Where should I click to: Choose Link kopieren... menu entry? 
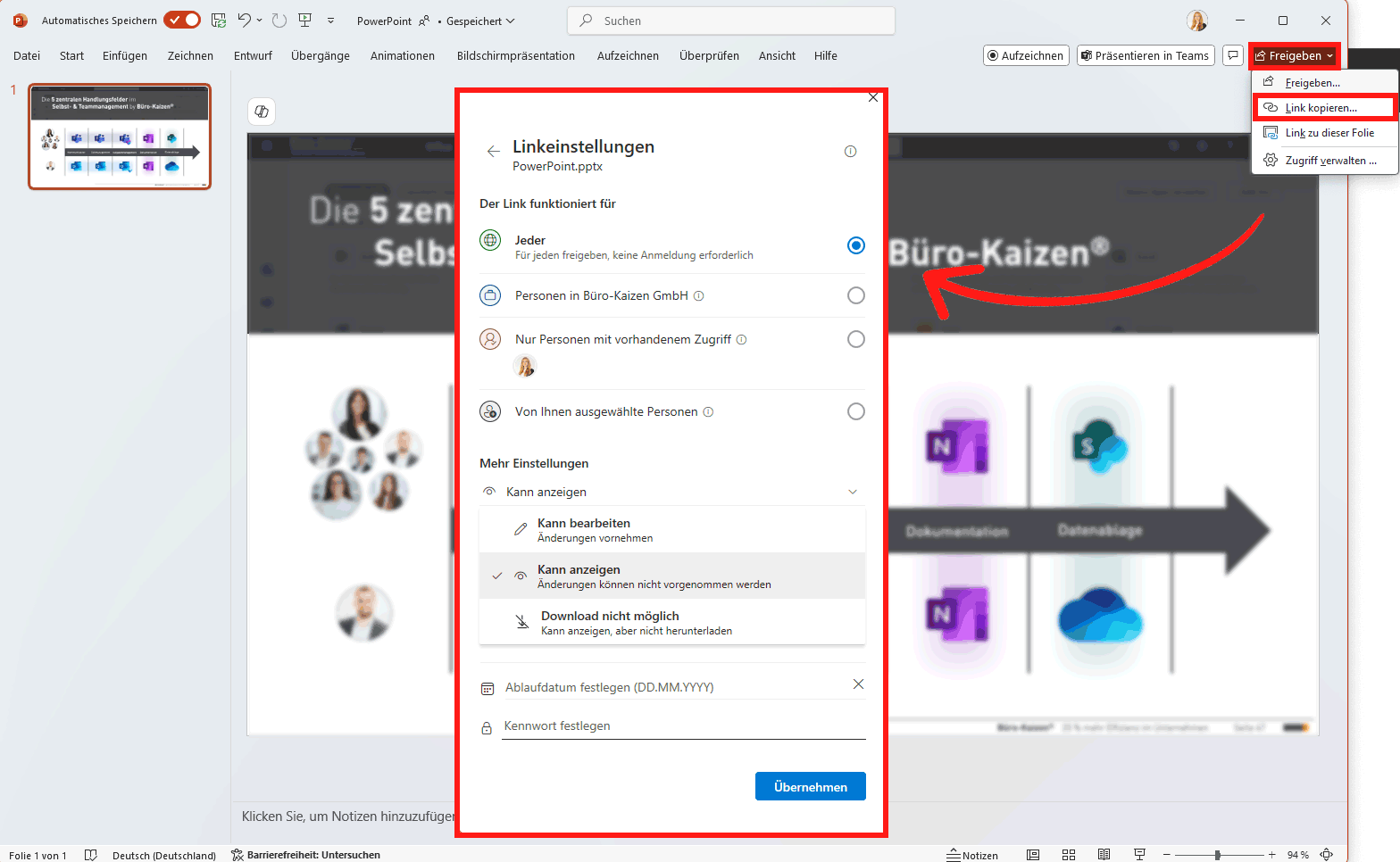1325,107
